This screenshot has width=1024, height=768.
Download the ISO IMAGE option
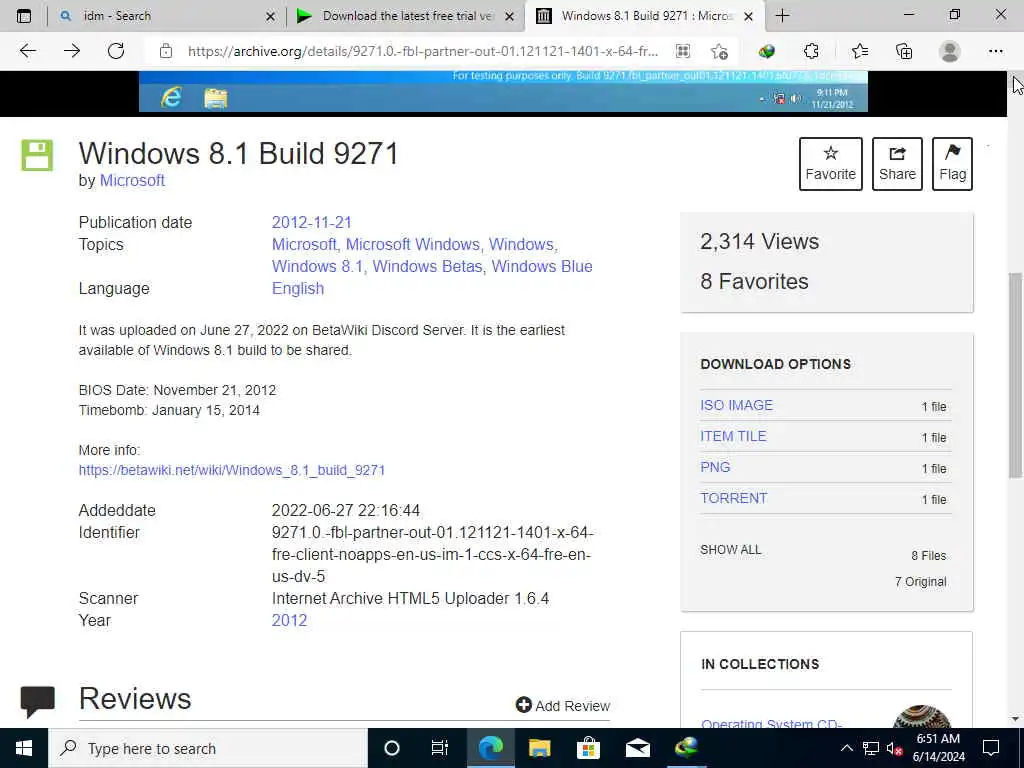[x=736, y=405]
